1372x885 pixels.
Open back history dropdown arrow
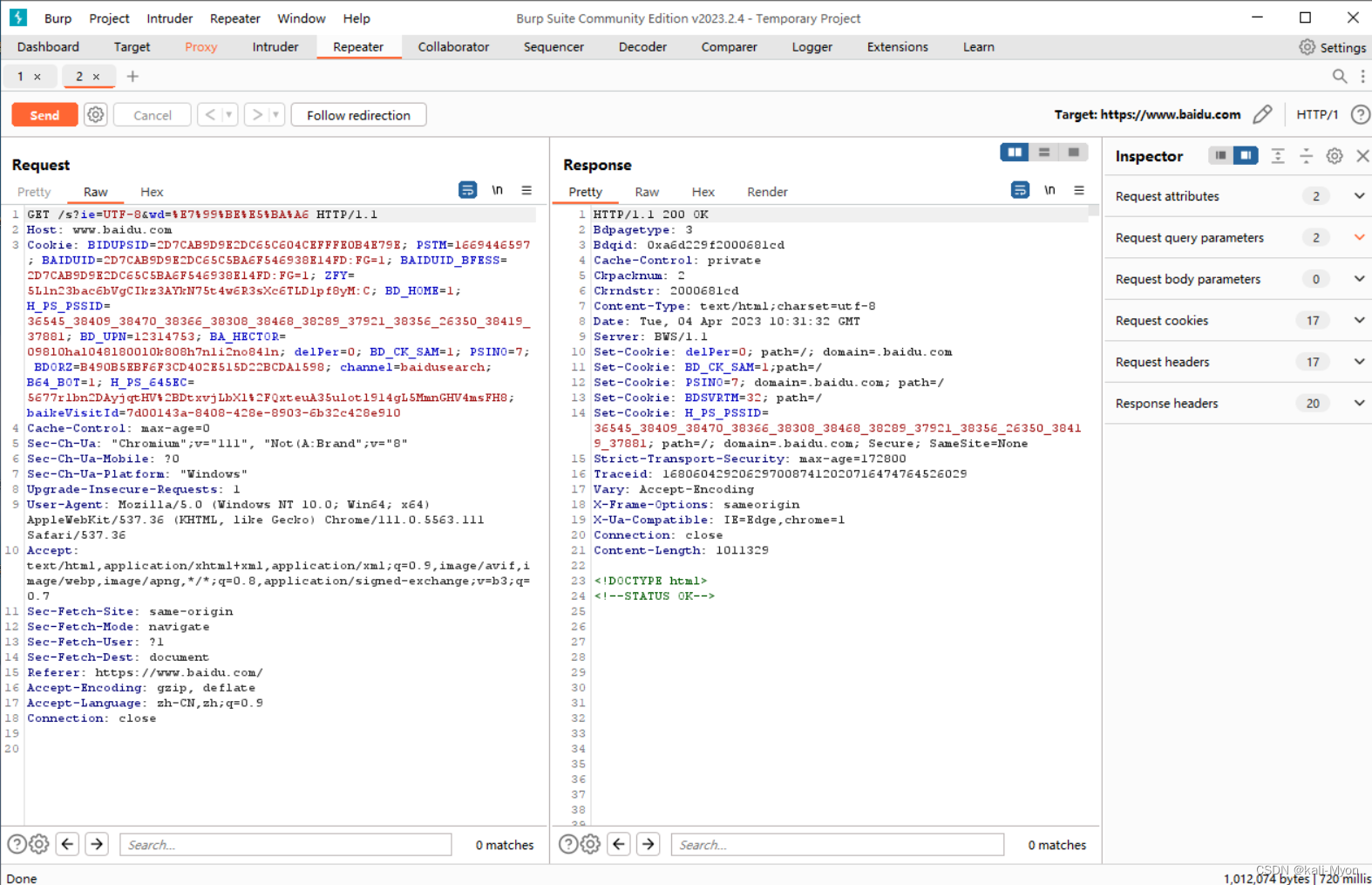pos(229,115)
